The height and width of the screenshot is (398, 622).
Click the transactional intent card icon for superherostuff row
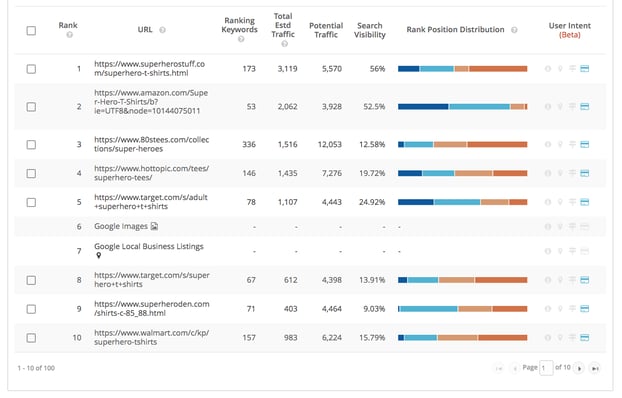point(584,69)
